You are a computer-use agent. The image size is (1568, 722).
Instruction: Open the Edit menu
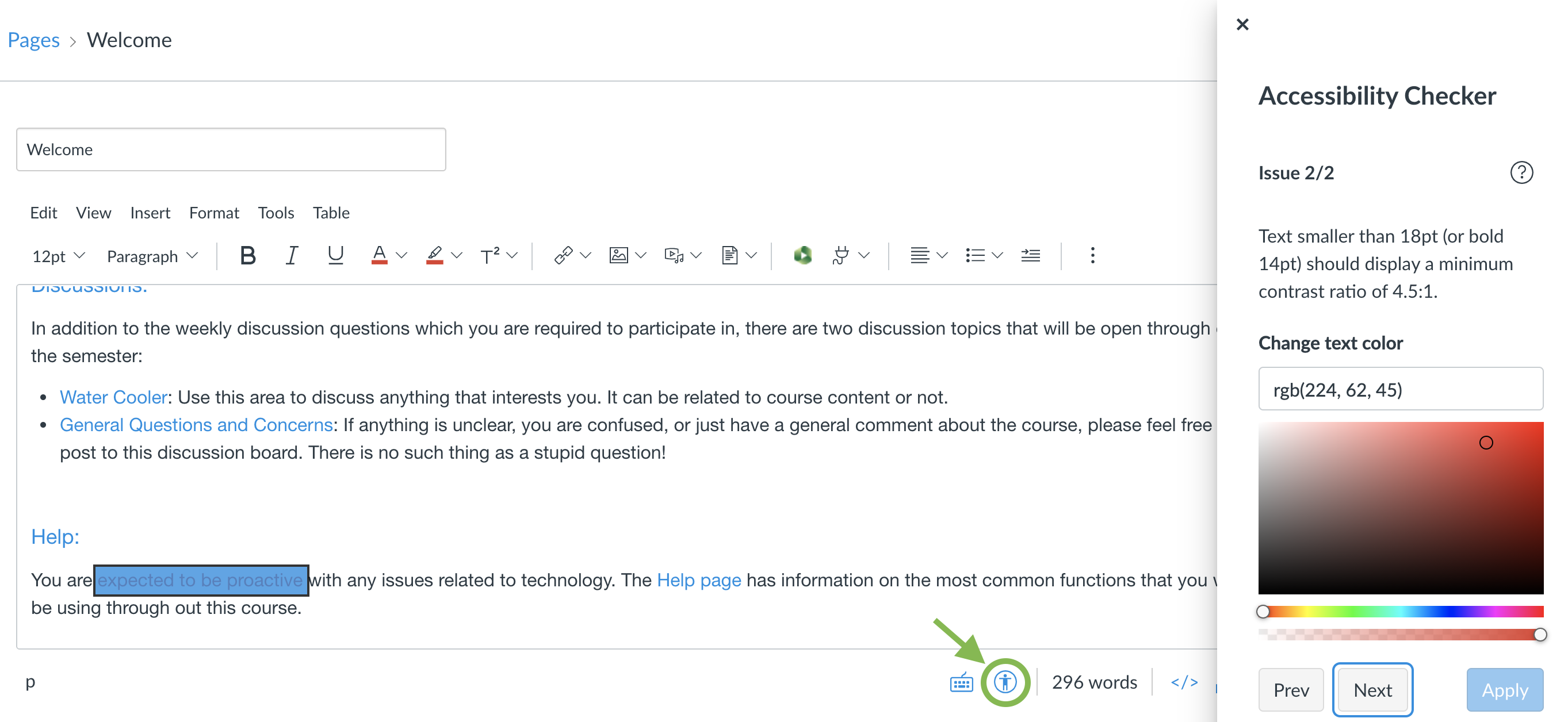point(43,213)
